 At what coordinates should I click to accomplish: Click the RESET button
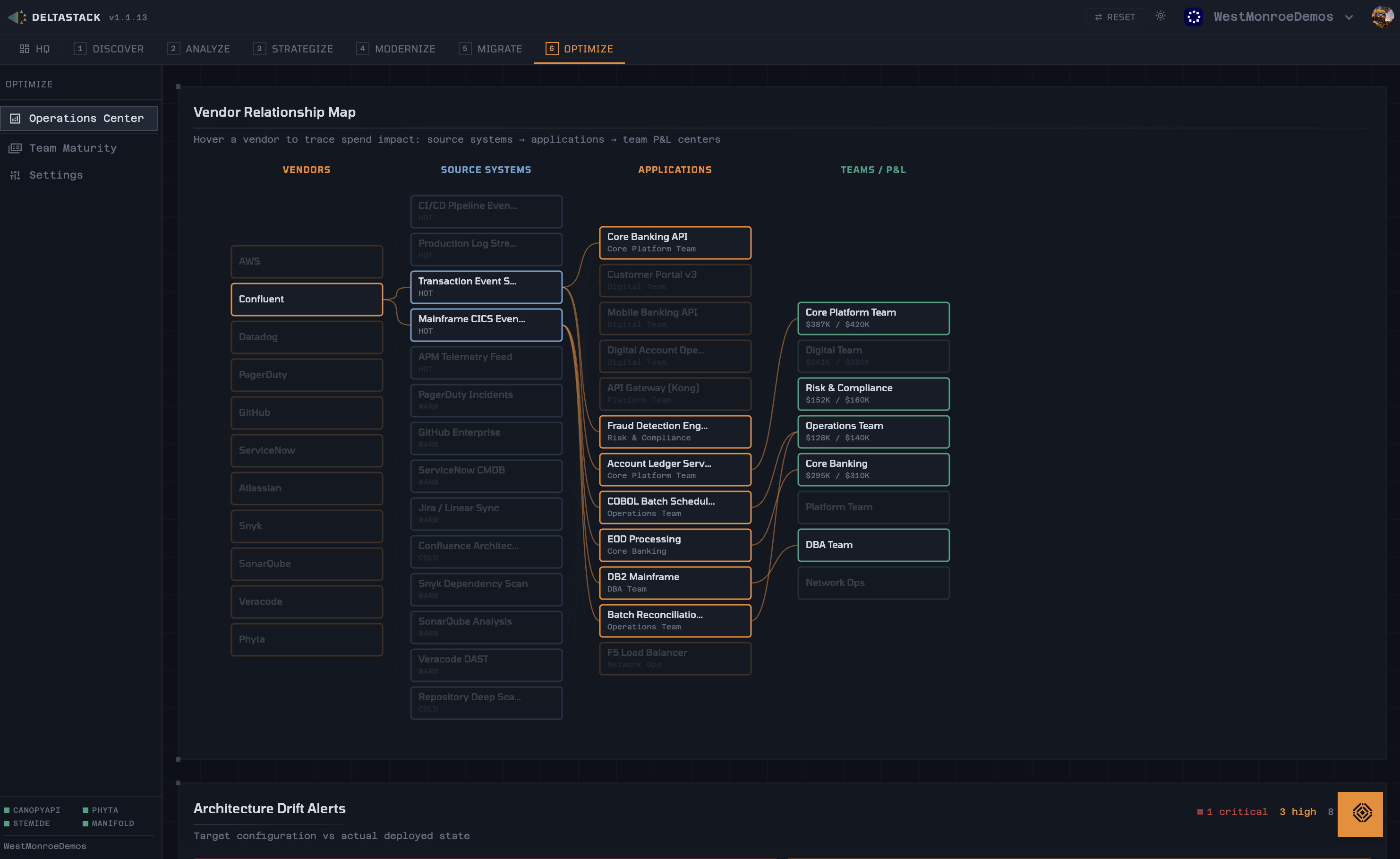(x=1115, y=17)
